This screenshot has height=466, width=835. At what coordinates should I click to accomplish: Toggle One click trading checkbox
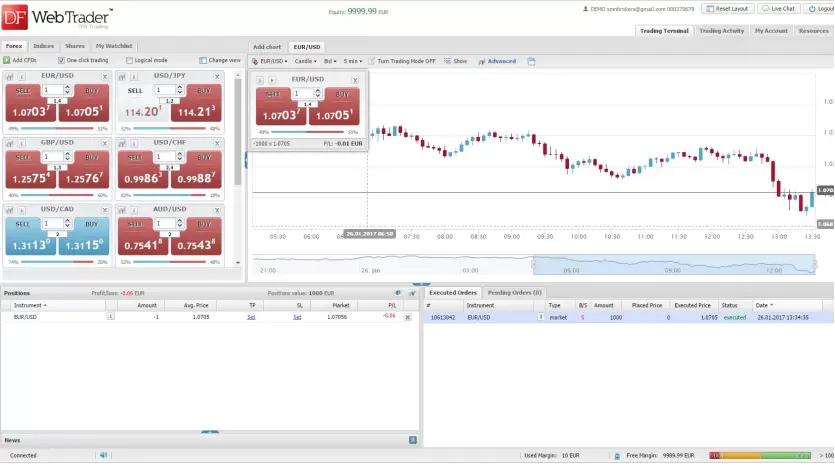point(61,60)
